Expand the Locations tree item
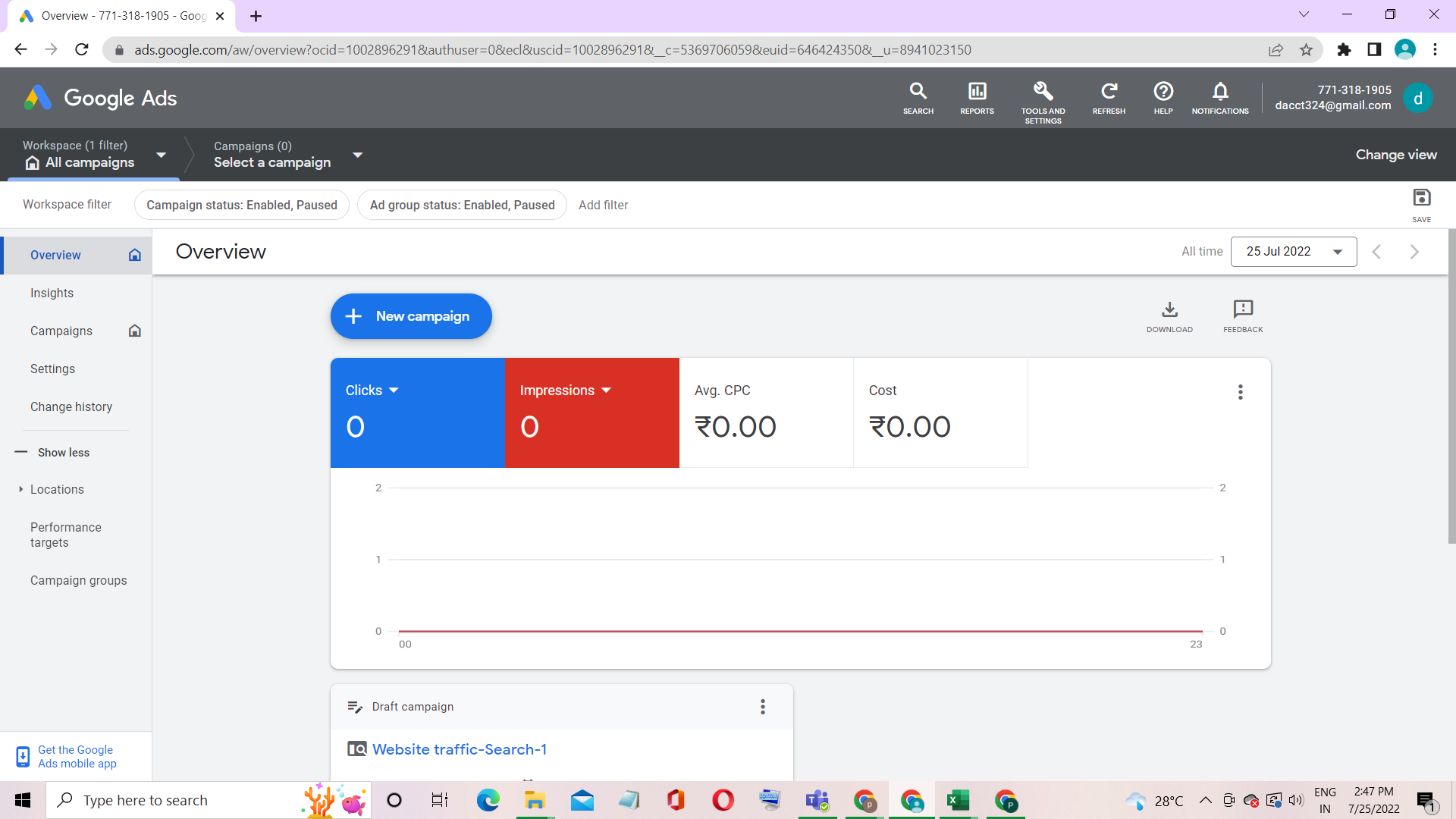This screenshot has height=819, width=1456. [20, 489]
